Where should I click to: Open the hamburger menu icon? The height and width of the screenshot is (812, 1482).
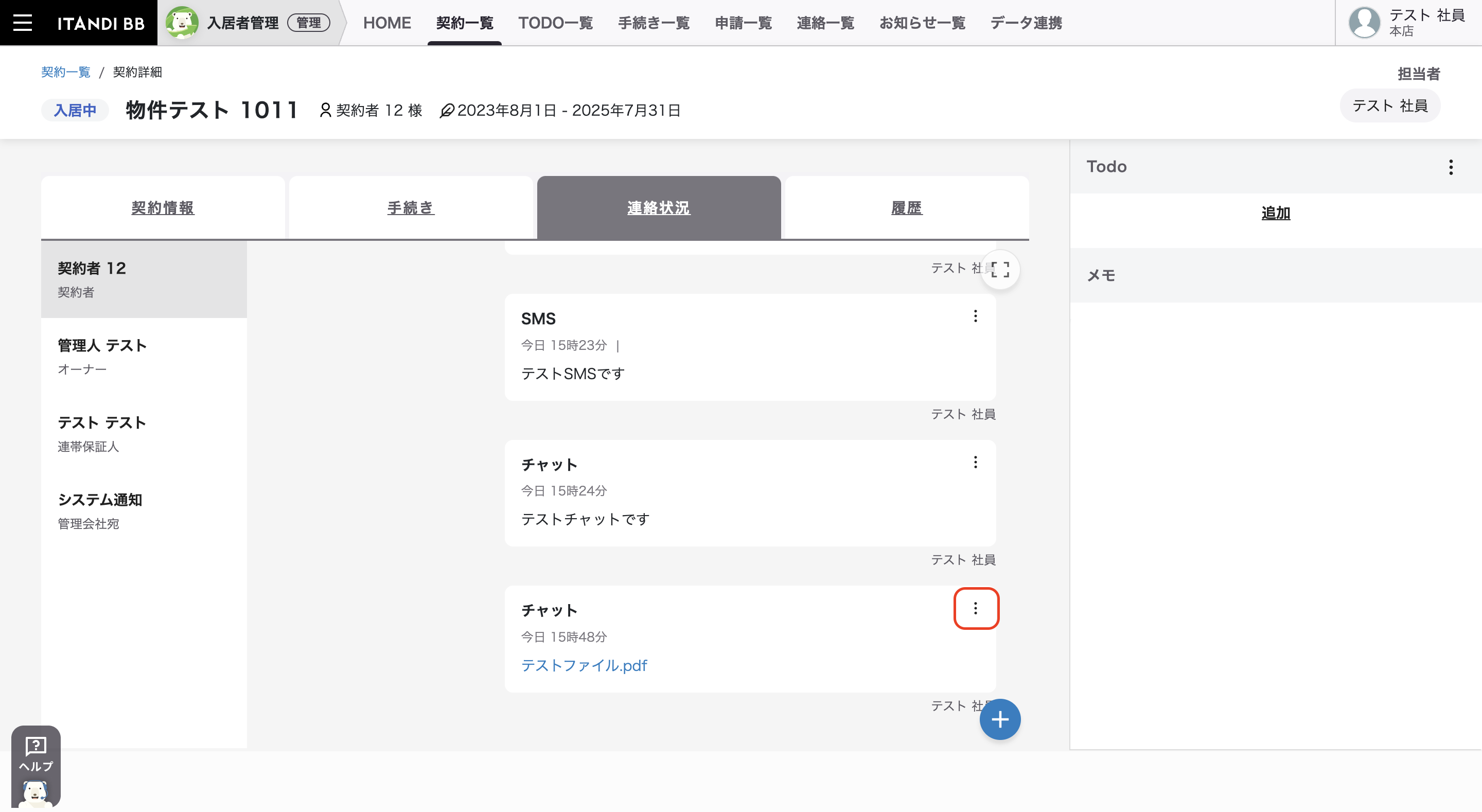coord(23,23)
